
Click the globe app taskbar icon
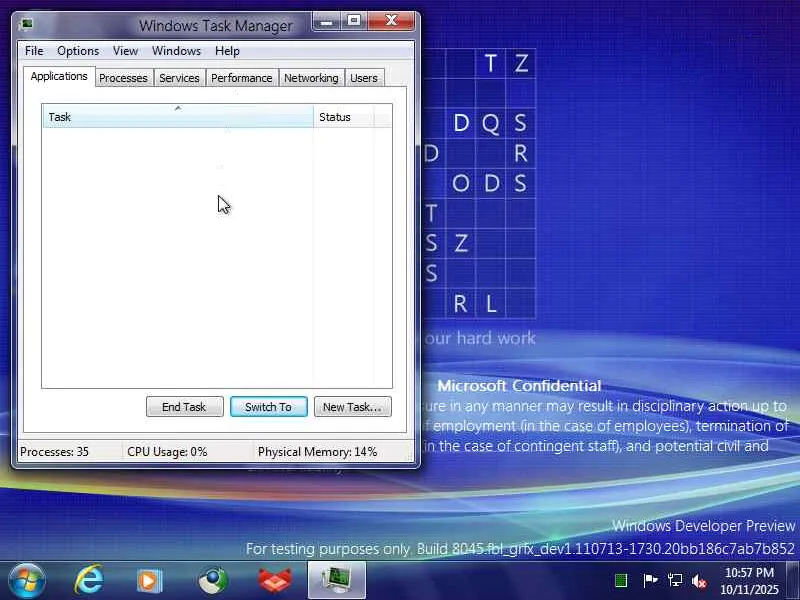click(213, 581)
